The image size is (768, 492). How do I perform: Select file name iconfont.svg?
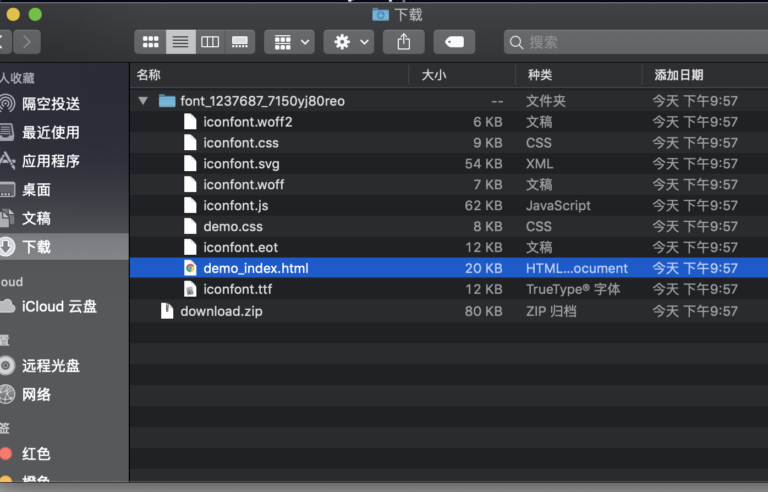(x=241, y=164)
